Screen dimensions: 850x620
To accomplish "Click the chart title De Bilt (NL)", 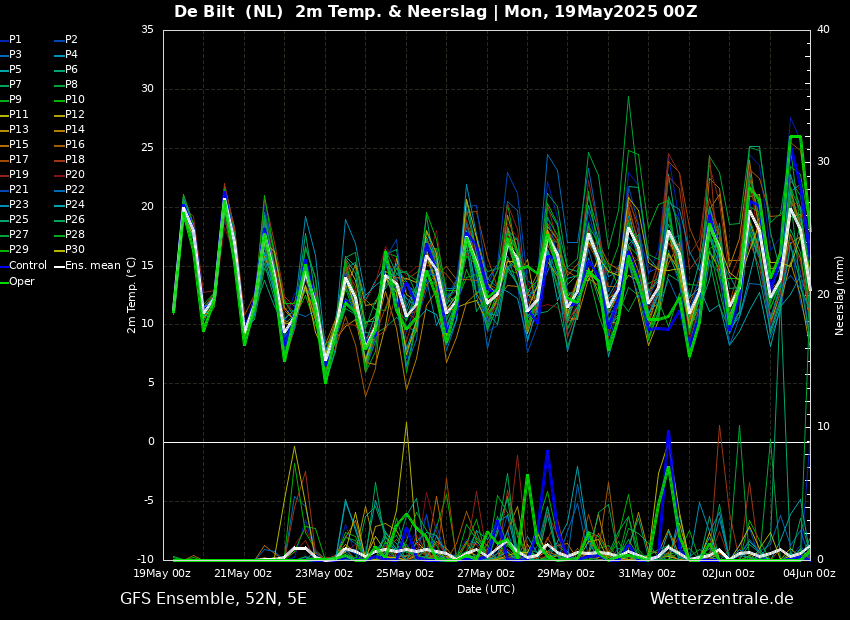I will click(228, 11).
